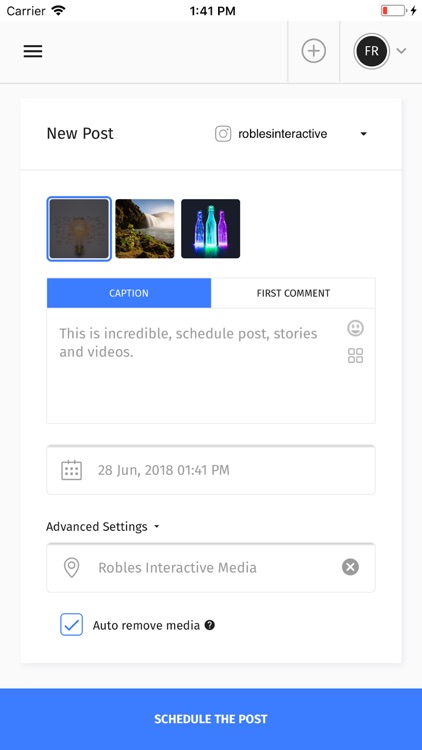Collapse the Advanced Settings section

[102, 527]
